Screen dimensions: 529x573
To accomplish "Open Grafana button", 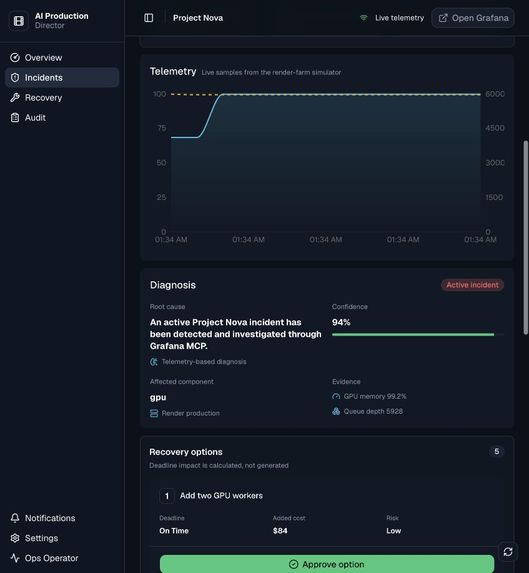I will click(473, 18).
